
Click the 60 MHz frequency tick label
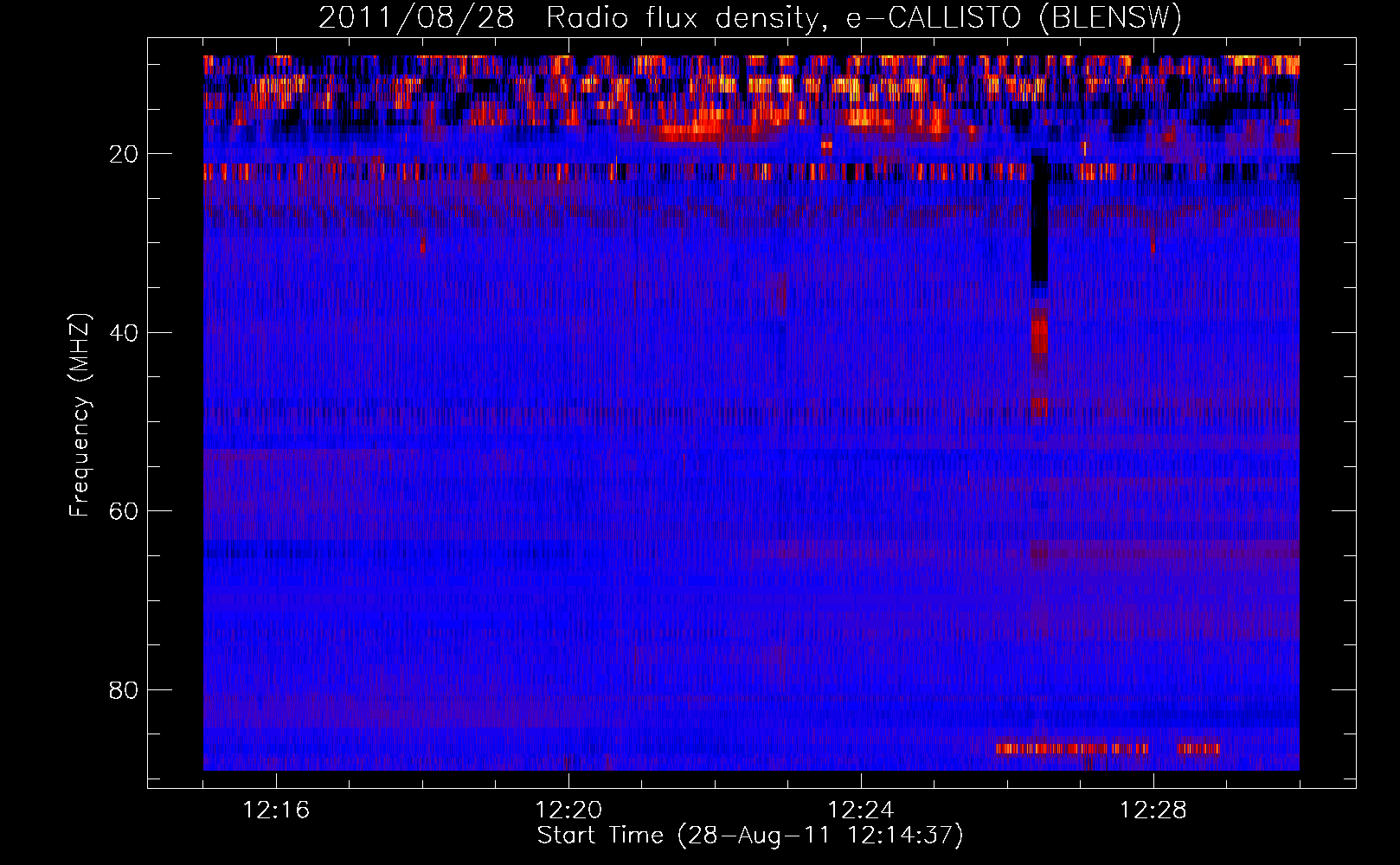tap(125, 511)
